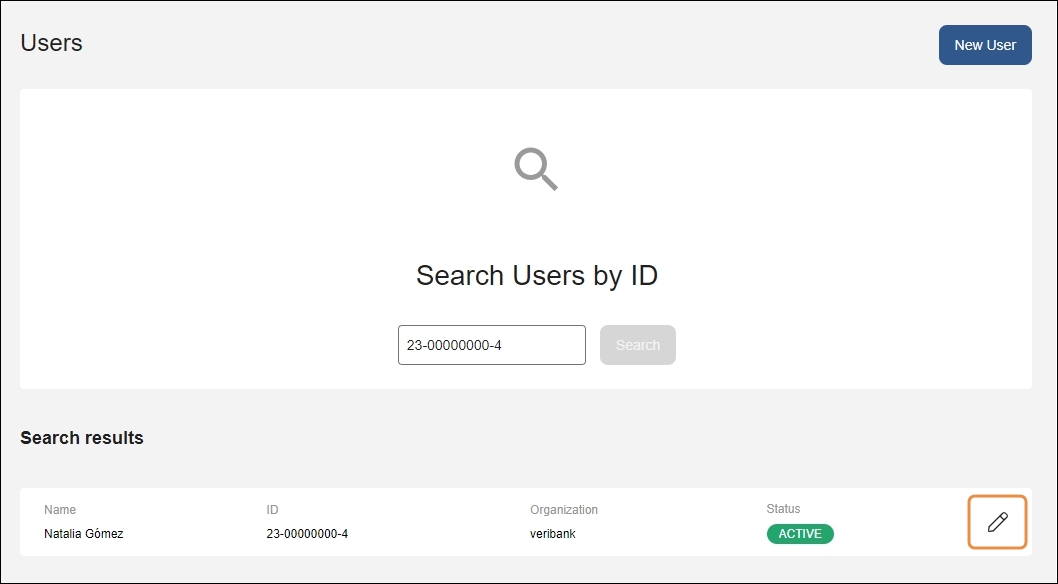Viewport: 1058px width, 584px height.
Task: Click the large magnifying glass icon
Action: (x=536, y=169)
